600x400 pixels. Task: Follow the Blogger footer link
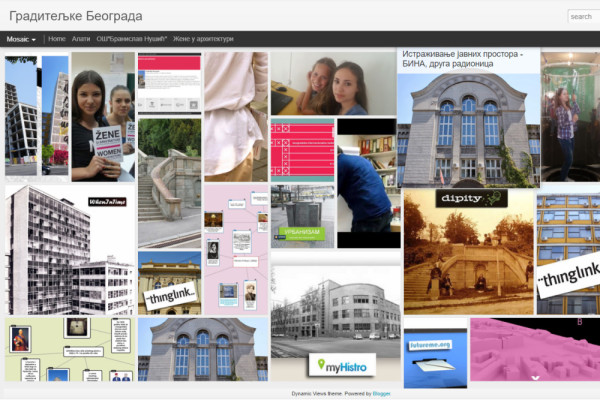tap(382, 393)
